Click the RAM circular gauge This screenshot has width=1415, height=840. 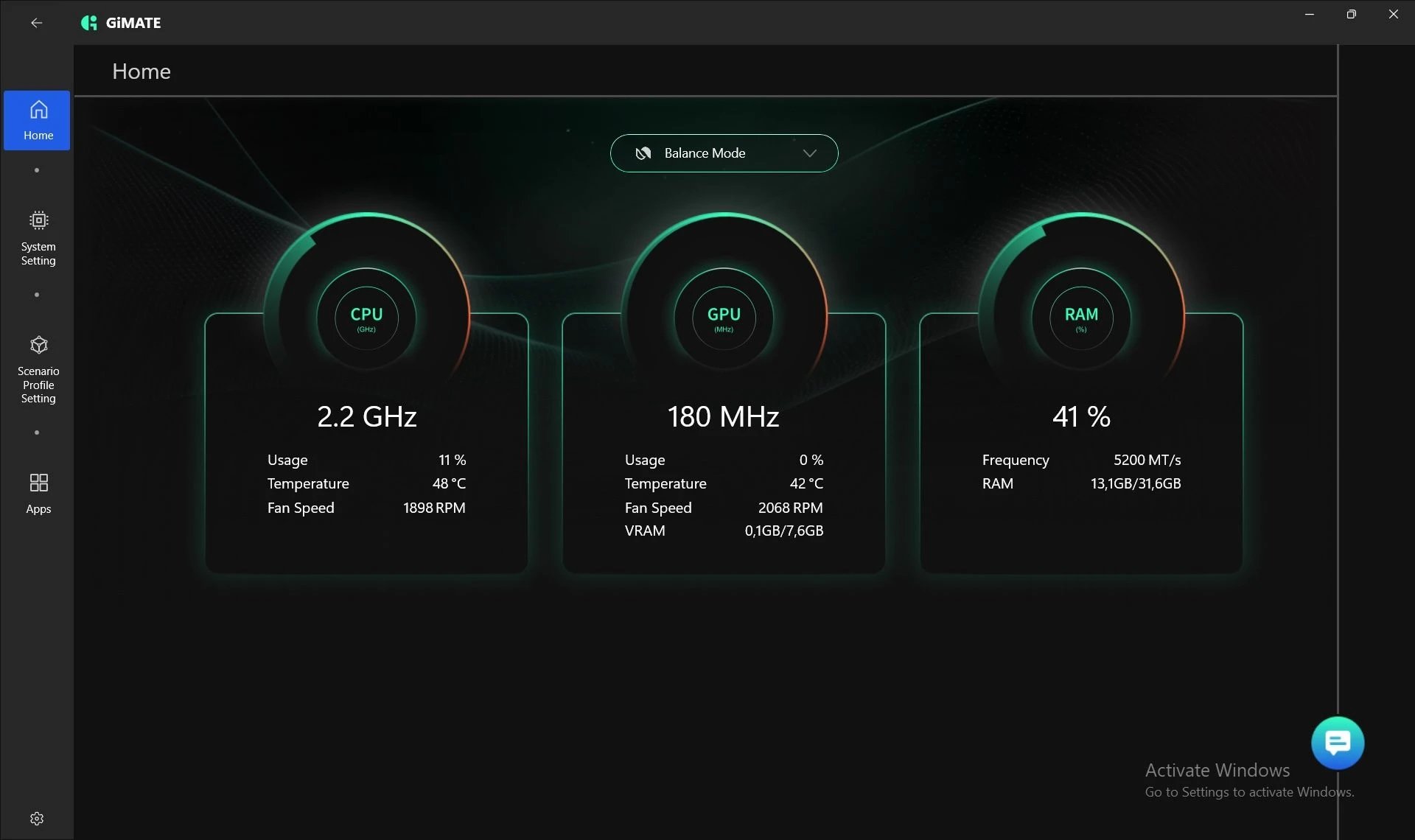[x=1081, y=318]
